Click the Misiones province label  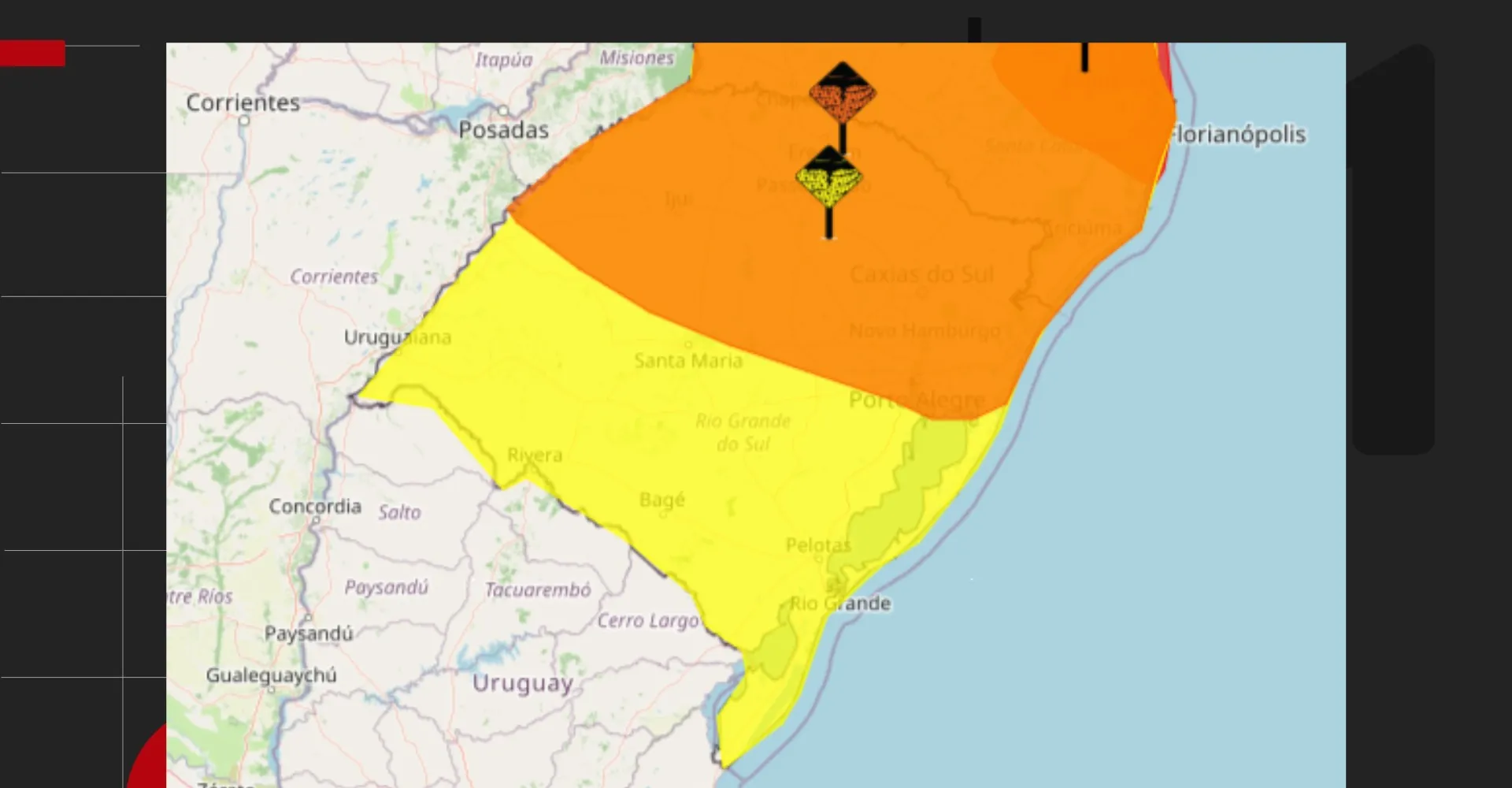[637, 58]
